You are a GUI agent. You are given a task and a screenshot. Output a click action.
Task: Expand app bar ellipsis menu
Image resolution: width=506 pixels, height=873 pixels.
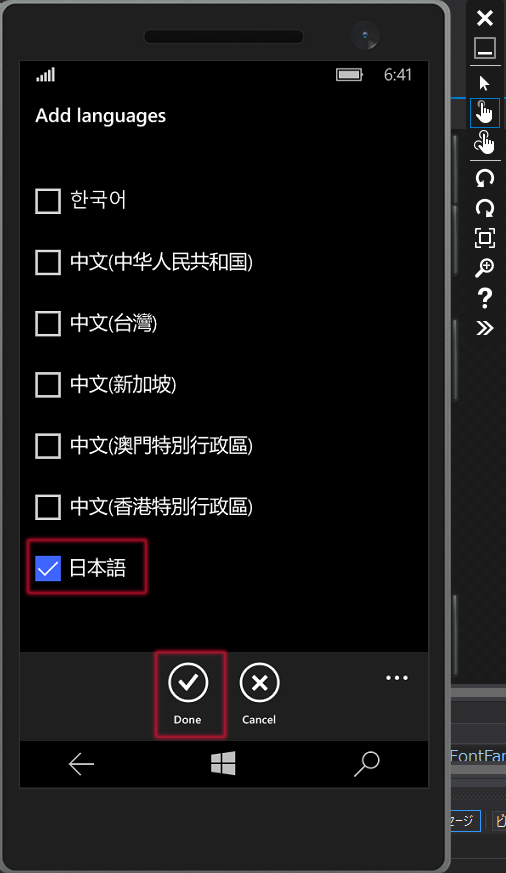click(x=397, y=678)
